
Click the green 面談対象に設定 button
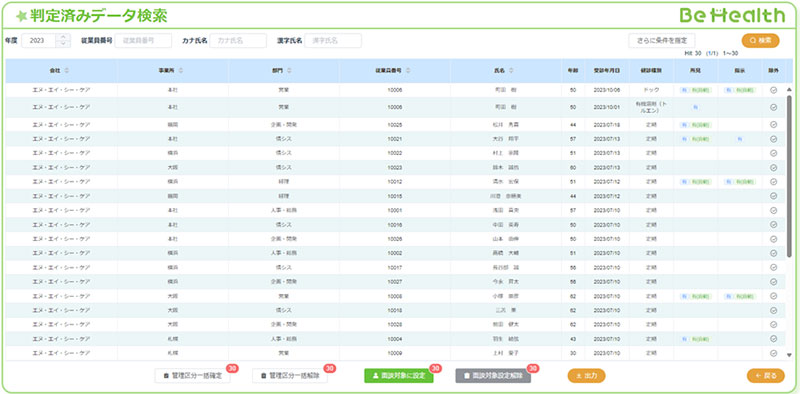(398, 376)
